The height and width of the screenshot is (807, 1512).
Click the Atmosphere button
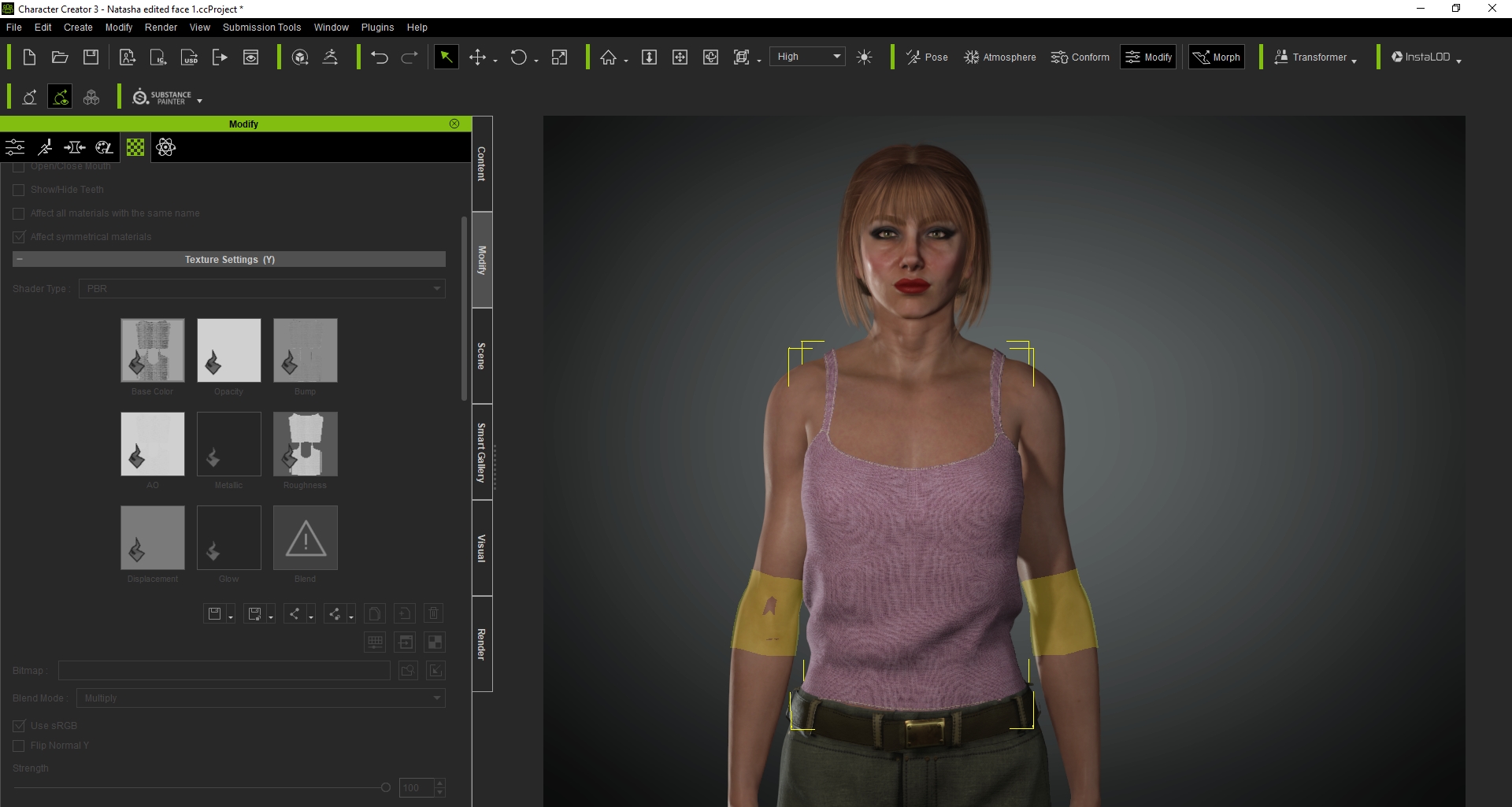pos(999,57)
